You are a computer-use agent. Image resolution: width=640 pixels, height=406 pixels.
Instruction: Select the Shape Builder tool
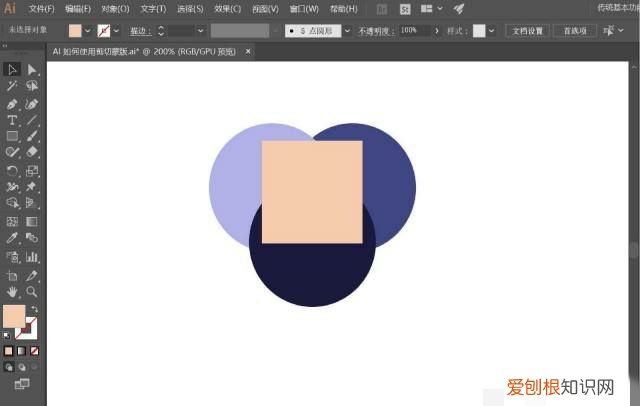(x=12, y=203)
